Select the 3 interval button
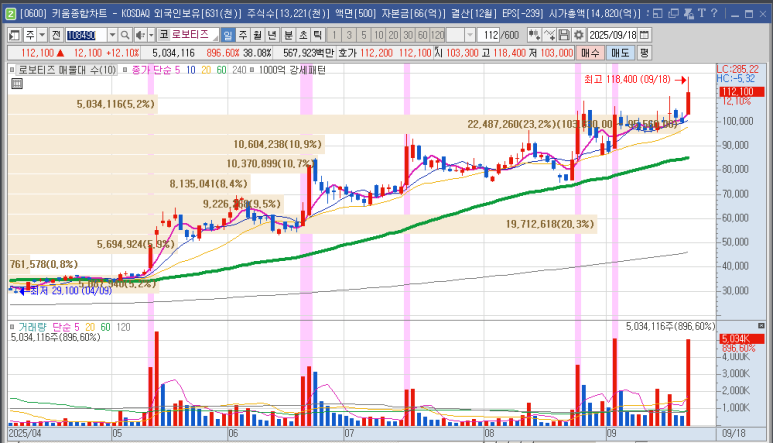 [349, 35]
